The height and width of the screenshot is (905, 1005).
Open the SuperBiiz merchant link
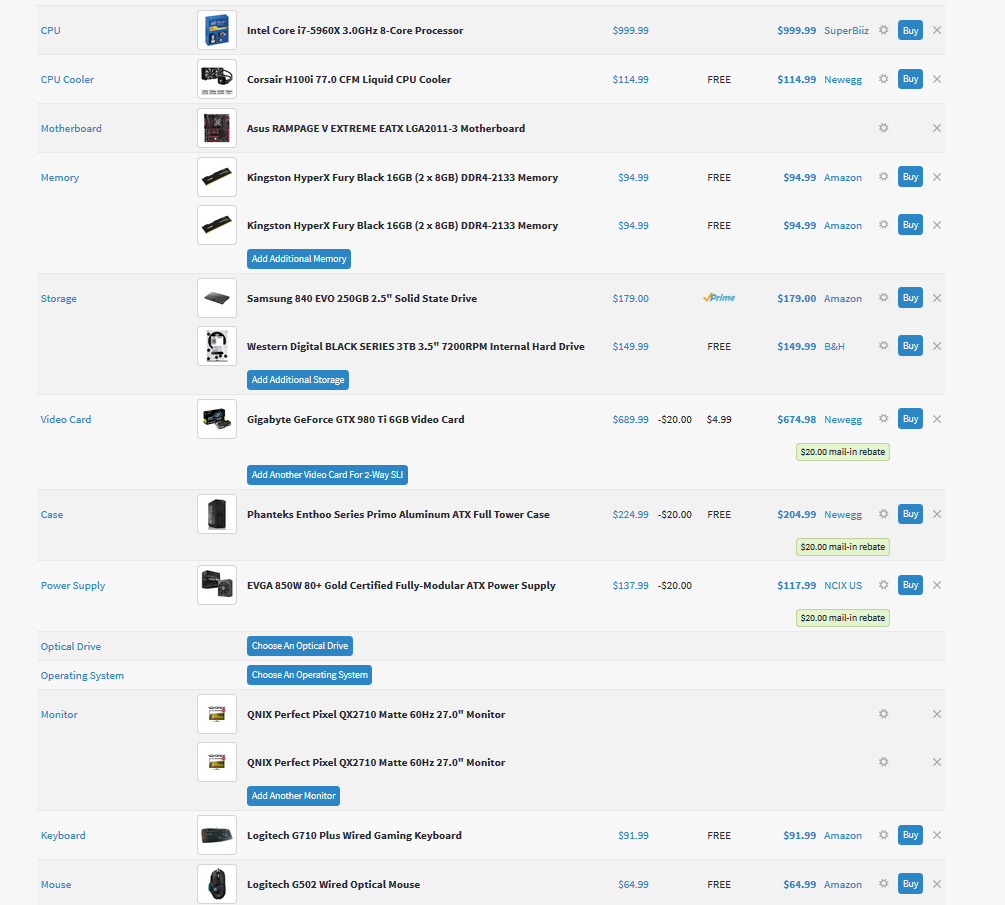[846, 30]
